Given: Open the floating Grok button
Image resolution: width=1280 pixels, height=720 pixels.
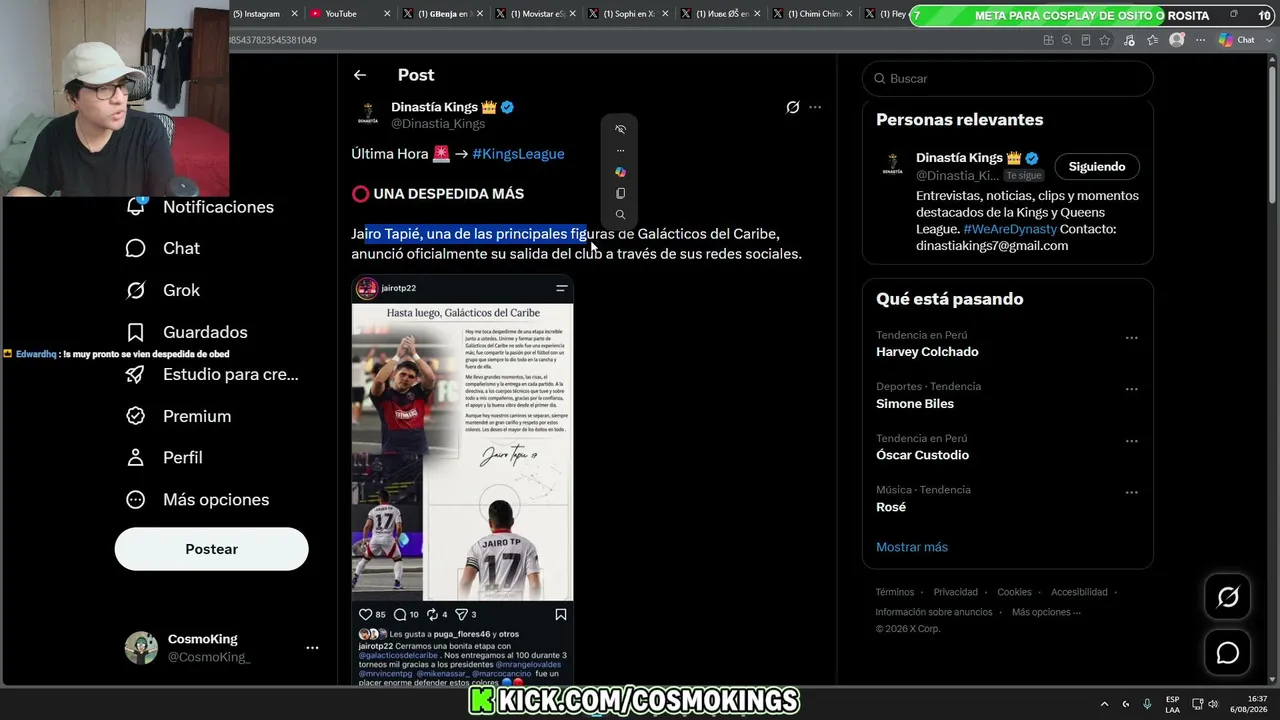Looking at the screenshot, I should click(1227, 597).
